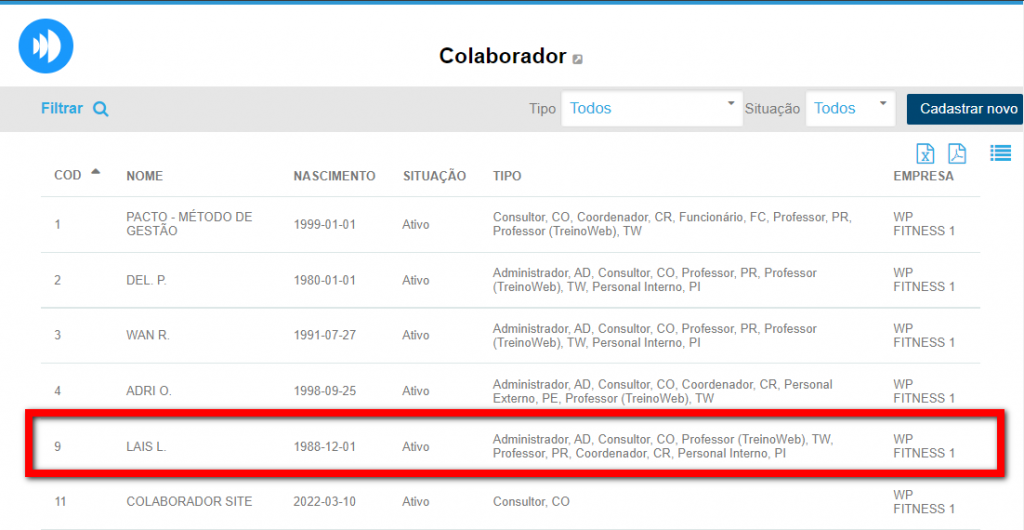Screen dimensions: 1024x530
Task: Sort by the COD column header
Action: pyautogui.click(x=68, y=176)
